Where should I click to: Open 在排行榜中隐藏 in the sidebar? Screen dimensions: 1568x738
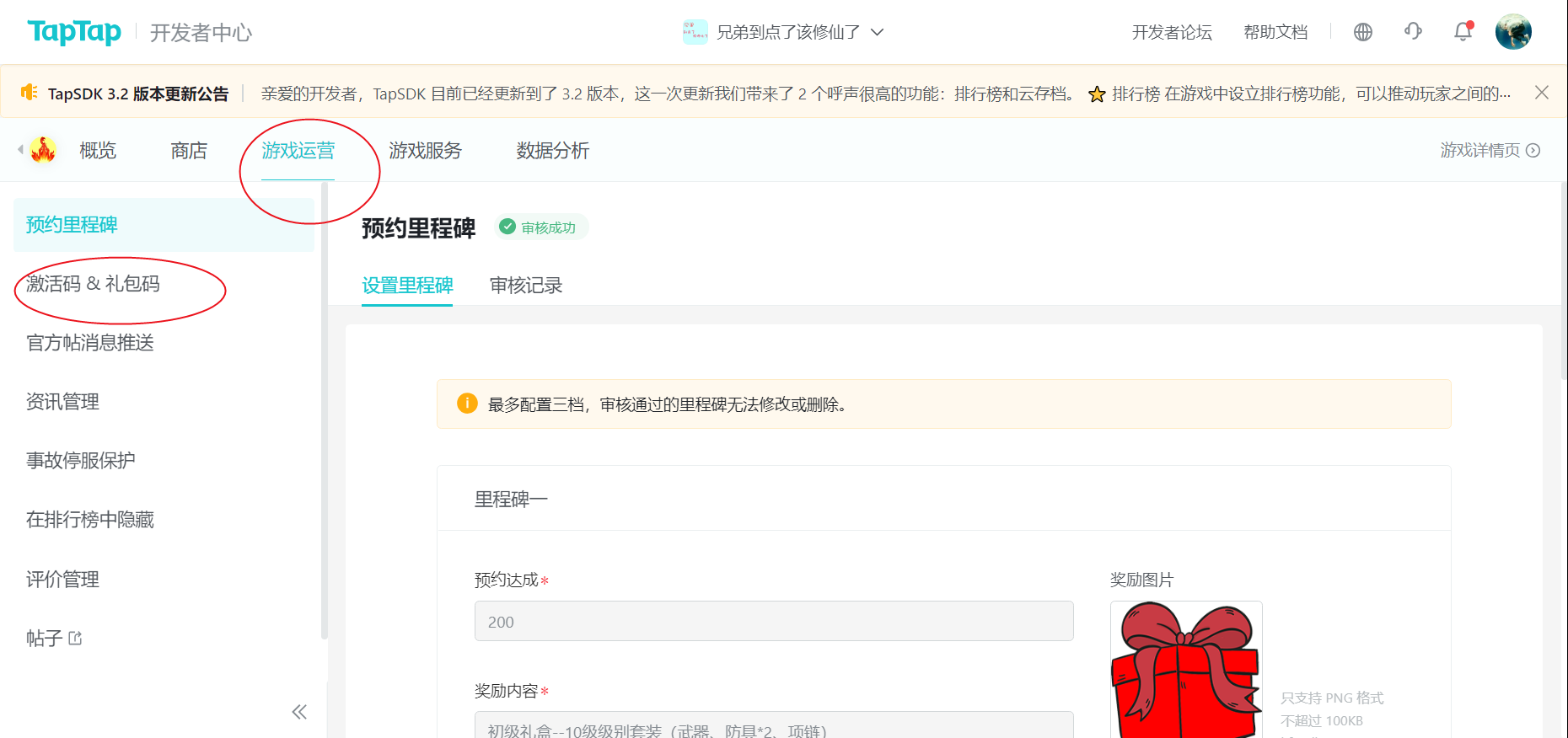[x=90, y=520]
